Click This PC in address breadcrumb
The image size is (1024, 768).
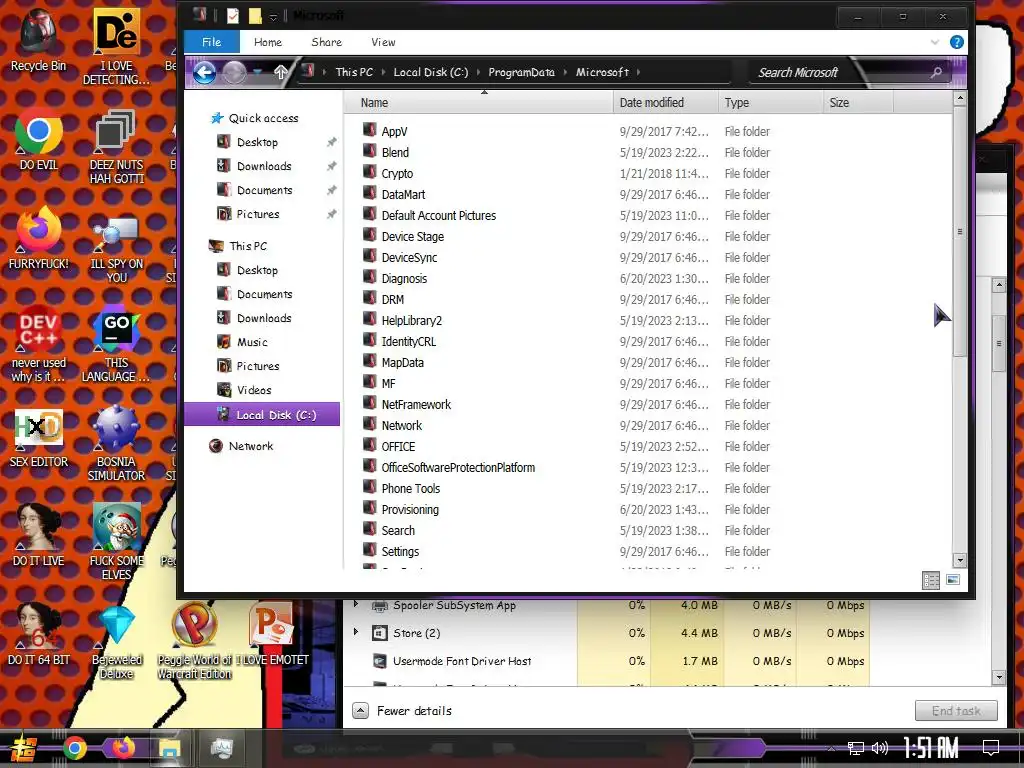[x=354, y=72]
